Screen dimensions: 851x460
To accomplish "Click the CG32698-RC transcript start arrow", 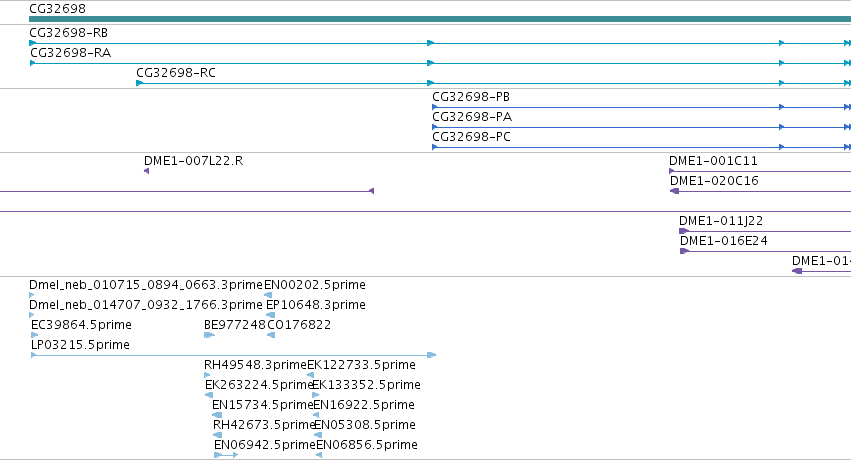I will [x=139, y=84].
